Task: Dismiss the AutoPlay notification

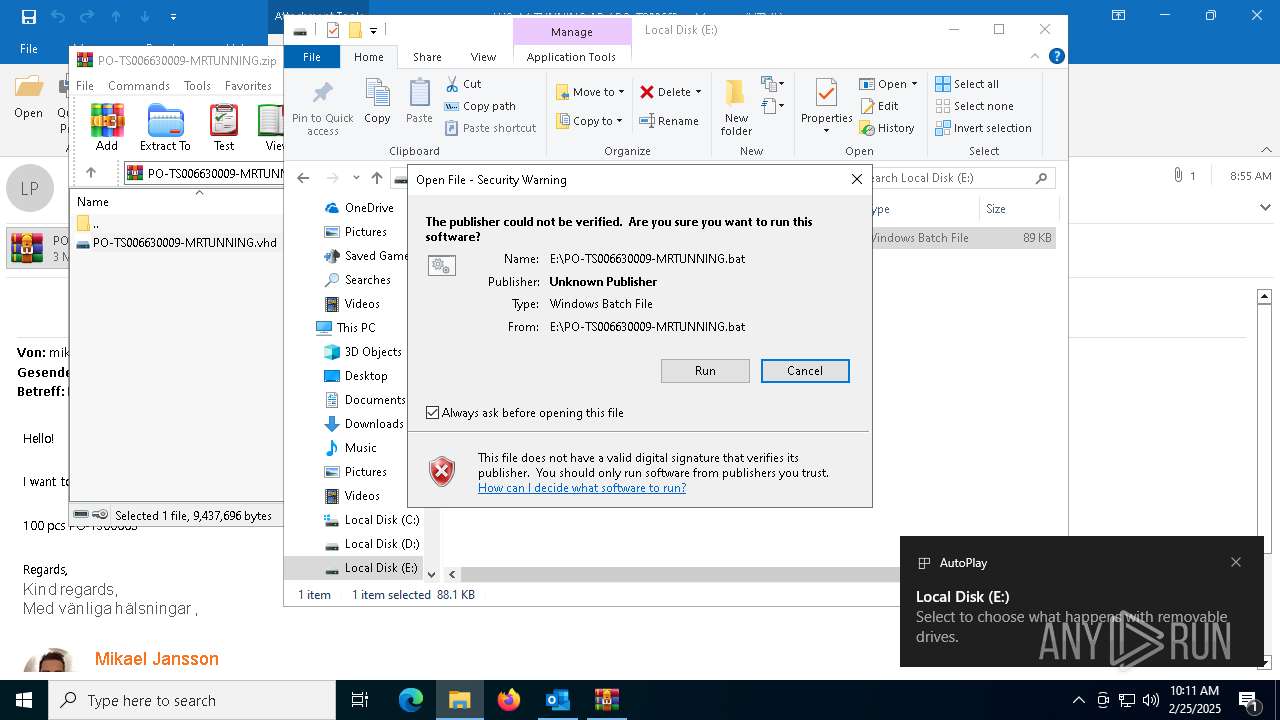Action: coord(1236,562)
